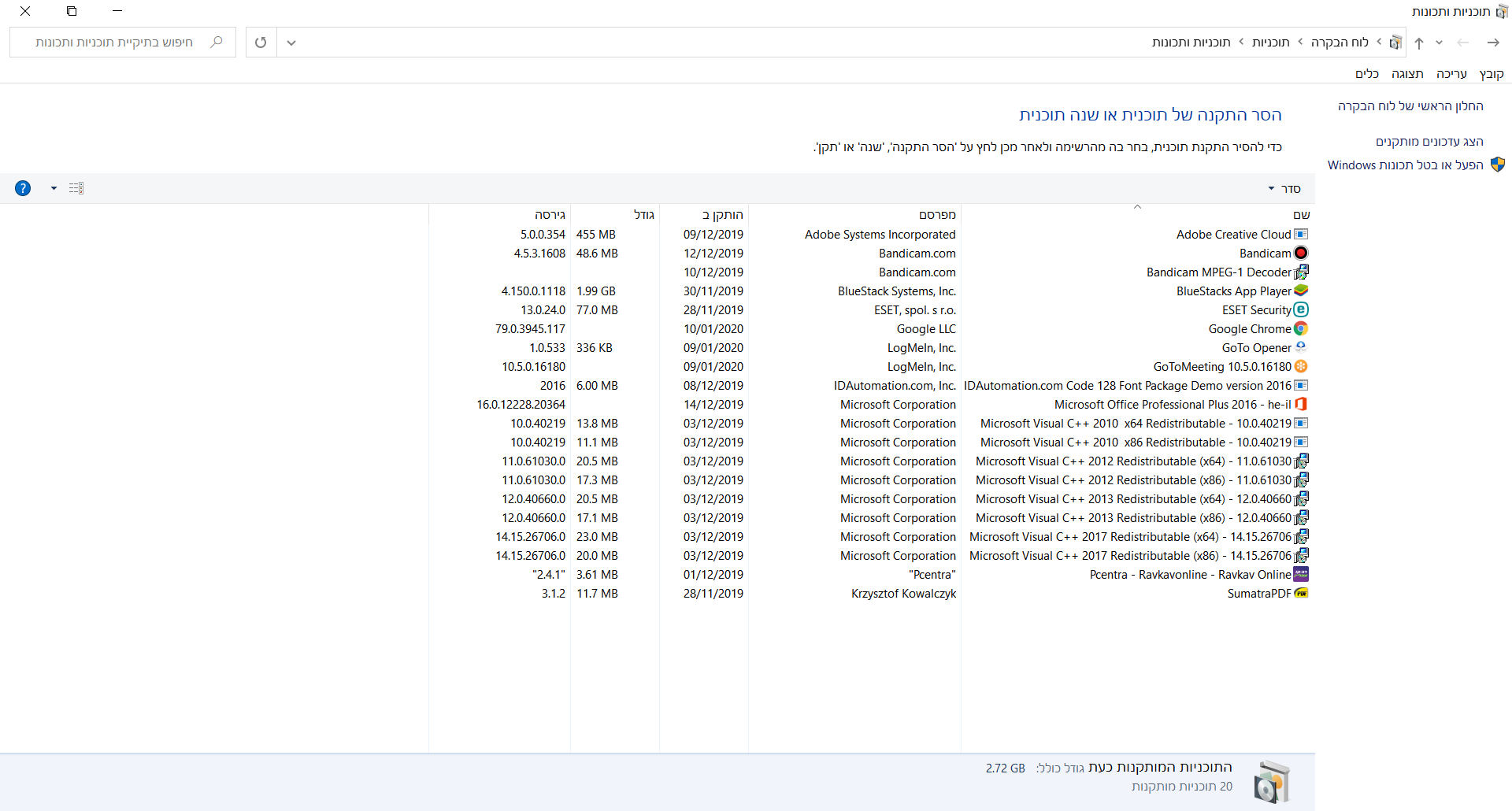Click the GoTo Opener icon

[1301, 347]
